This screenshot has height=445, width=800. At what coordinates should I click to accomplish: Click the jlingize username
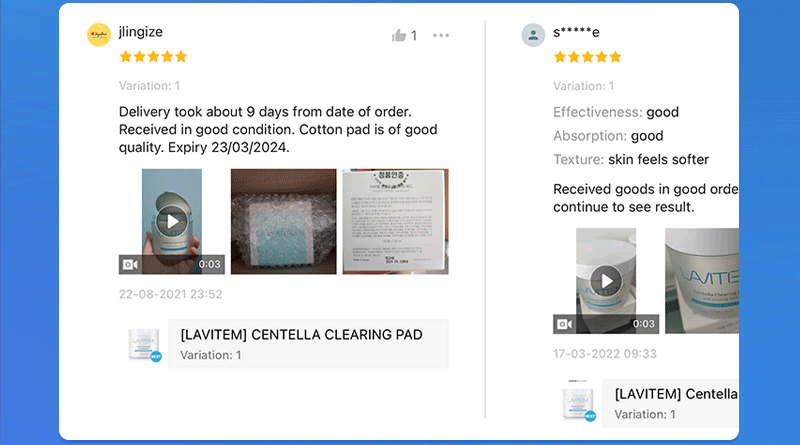pos(141,32)
